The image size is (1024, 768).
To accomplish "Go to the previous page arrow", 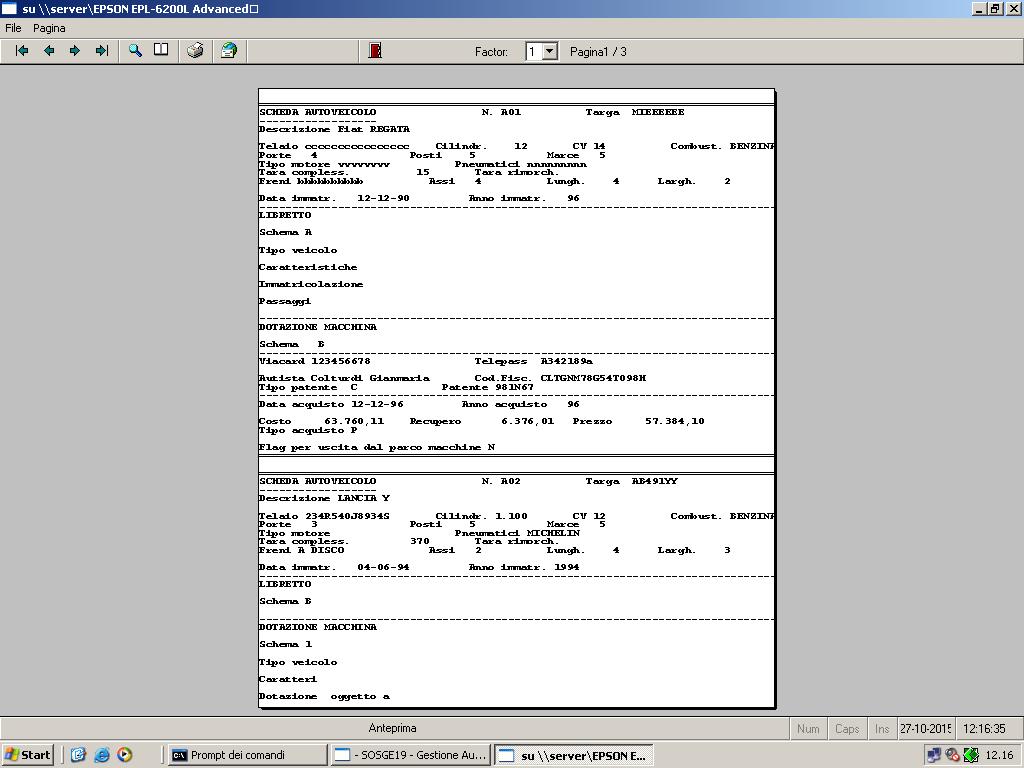I will [x=49, y=51].
